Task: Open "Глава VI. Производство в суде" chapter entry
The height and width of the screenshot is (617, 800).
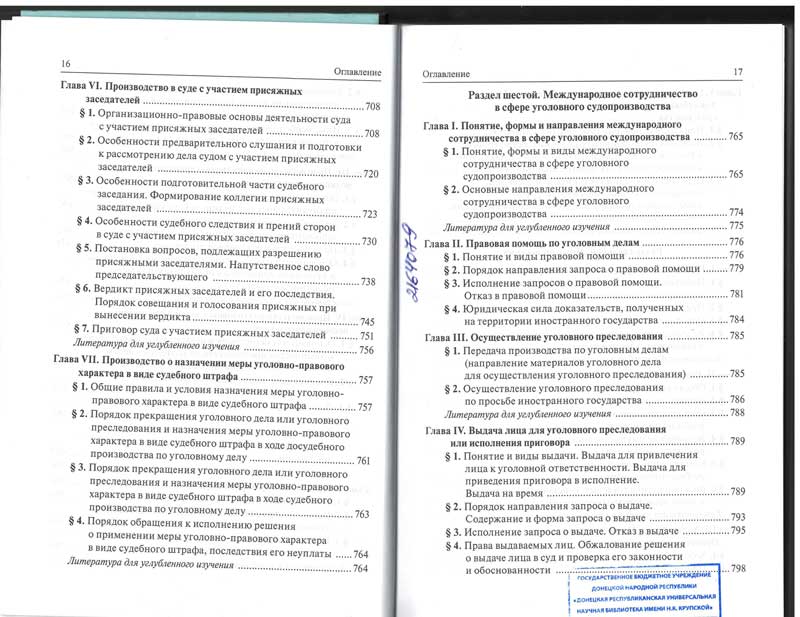Action: pyautogui.click(x=200, y=96)
